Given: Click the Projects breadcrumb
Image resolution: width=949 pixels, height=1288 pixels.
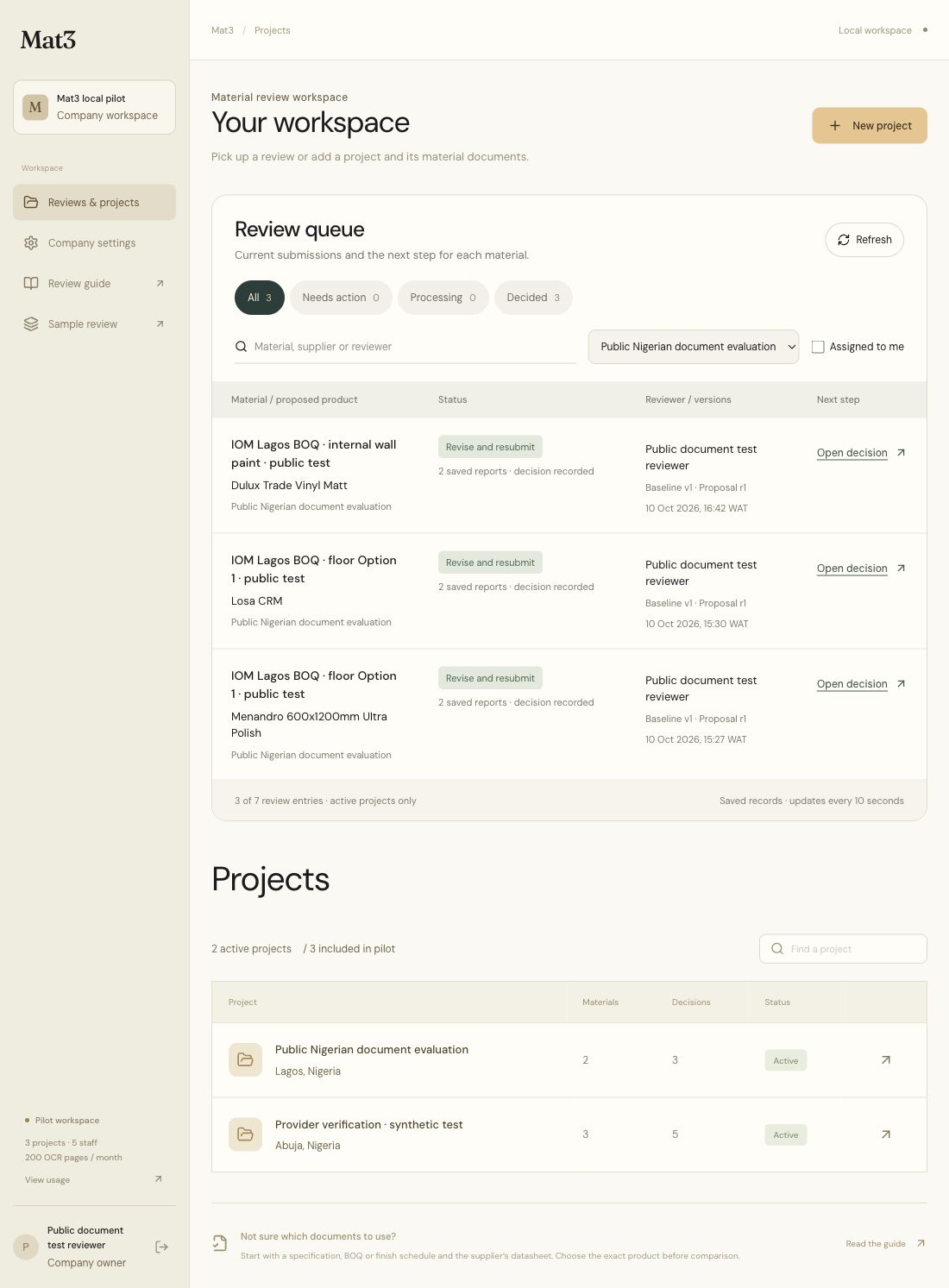Looking at the screenshot, I should (273, 30).
